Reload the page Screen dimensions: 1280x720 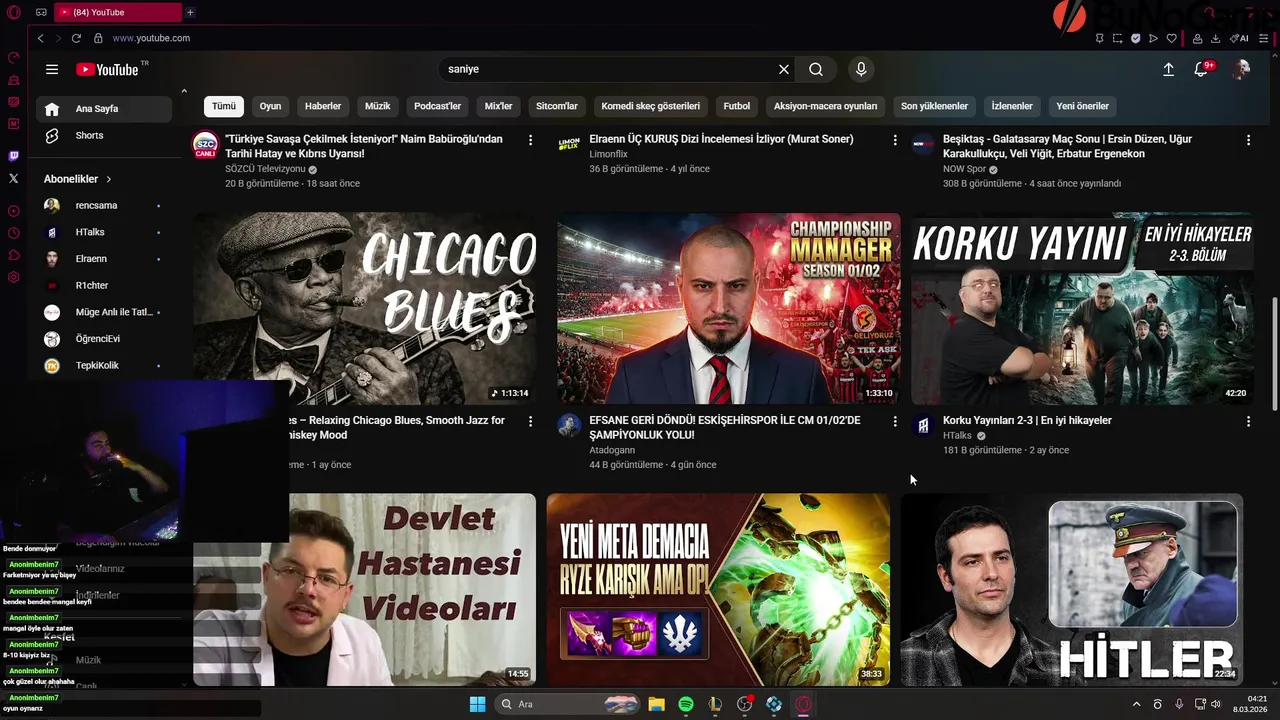[x=76, y=38]
